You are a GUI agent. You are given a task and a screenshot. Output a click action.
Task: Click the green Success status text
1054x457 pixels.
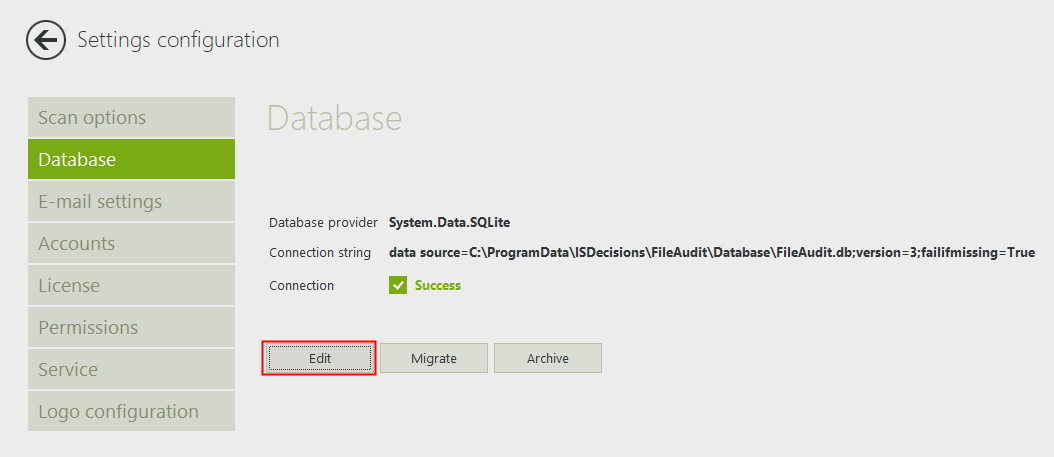click(438, 285)
